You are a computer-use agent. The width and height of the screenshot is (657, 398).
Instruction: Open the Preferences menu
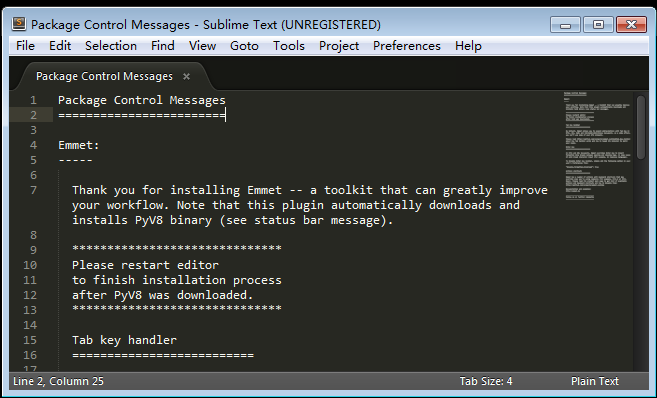pyautogui.click(x=407, y=46)
